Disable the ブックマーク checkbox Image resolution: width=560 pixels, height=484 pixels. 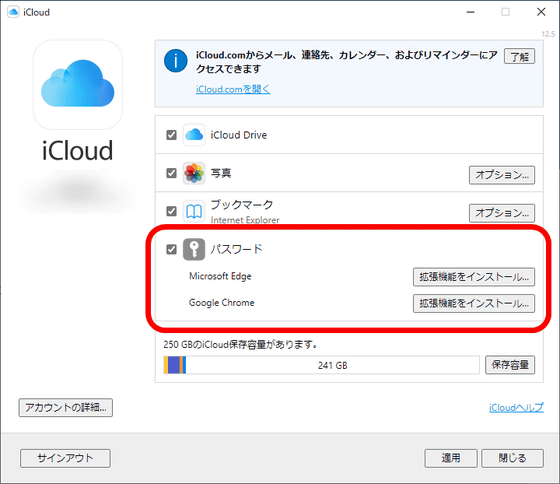(x=171, y=211)
